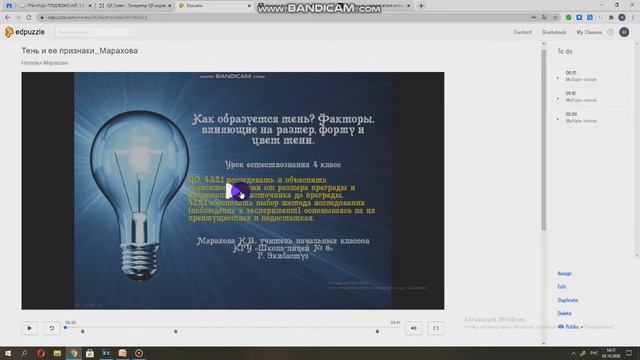Close the active Edpuzzle browser tab
640x360 pixels.
click(x=249, y=6)
